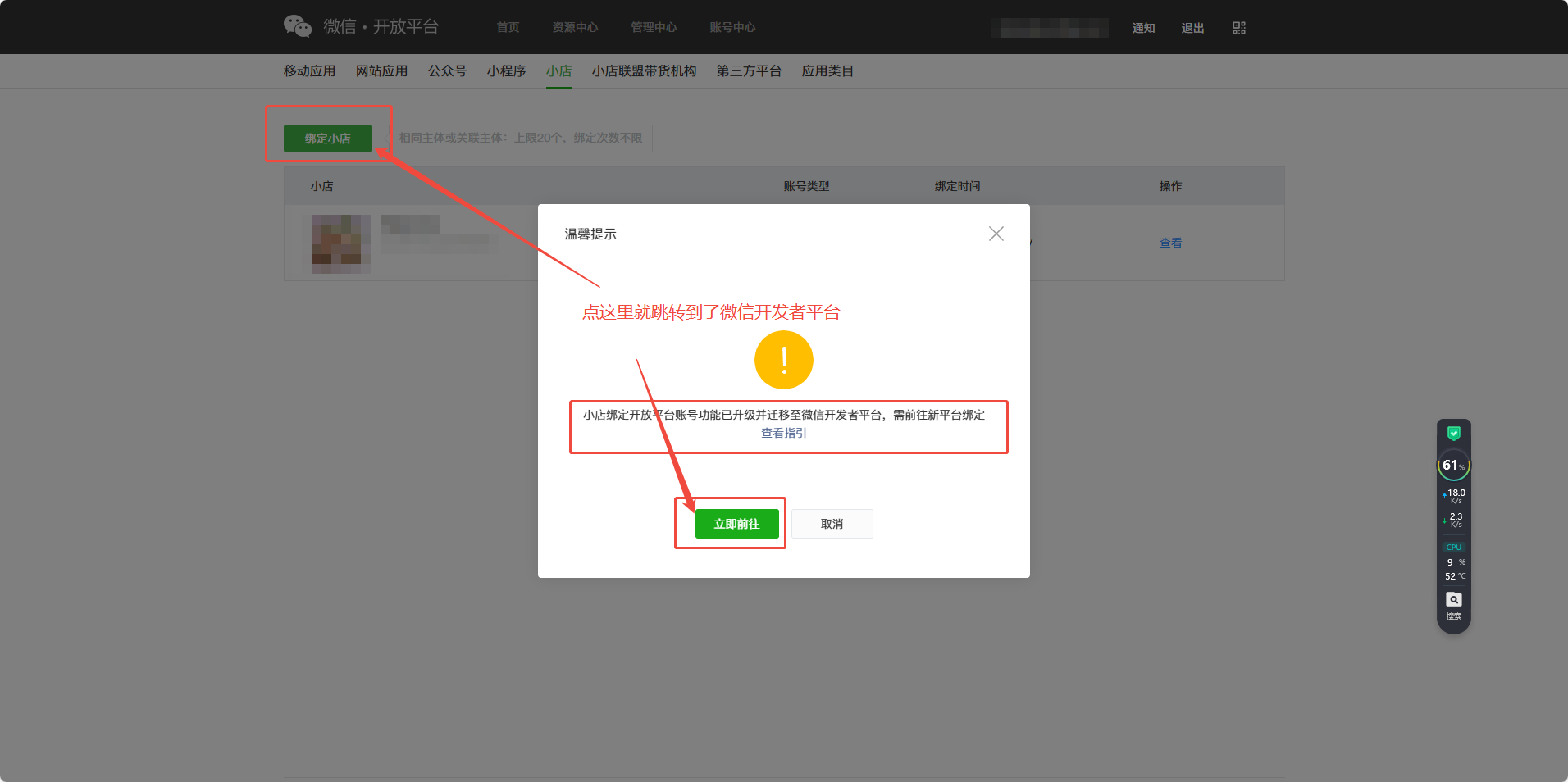Viewport: 1568px width, 782px height.
Task: Click the green 绑定小店 button
Action: [x=328, y=139]
